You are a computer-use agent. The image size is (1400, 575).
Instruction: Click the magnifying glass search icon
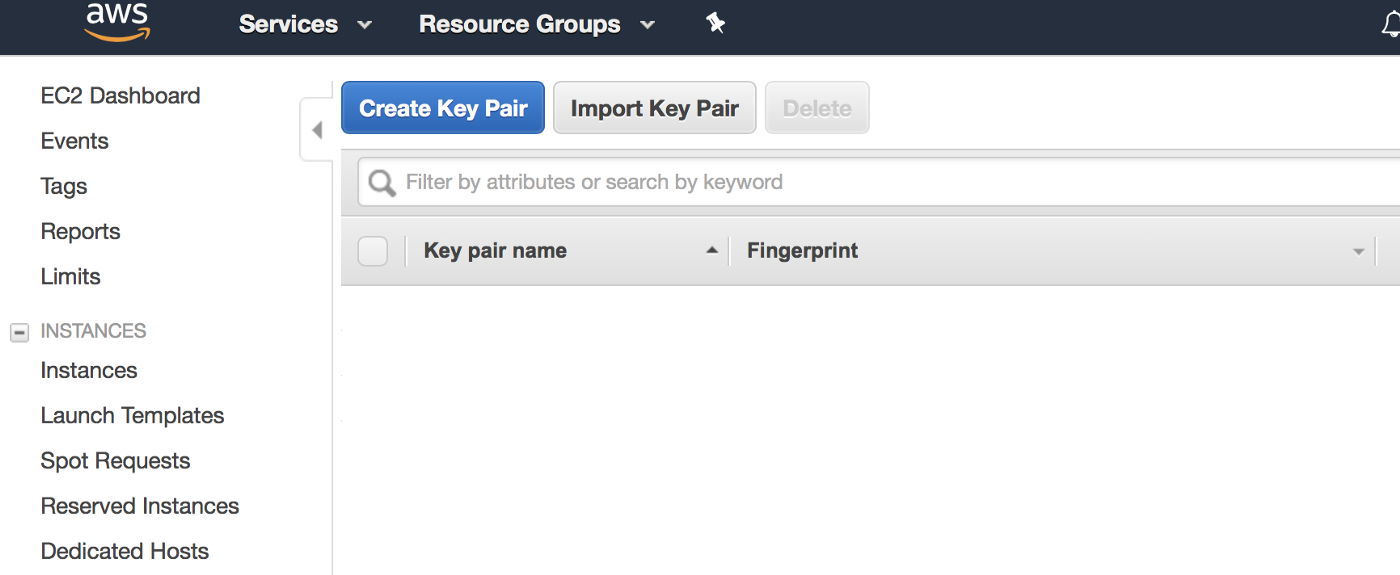point(382,182)
